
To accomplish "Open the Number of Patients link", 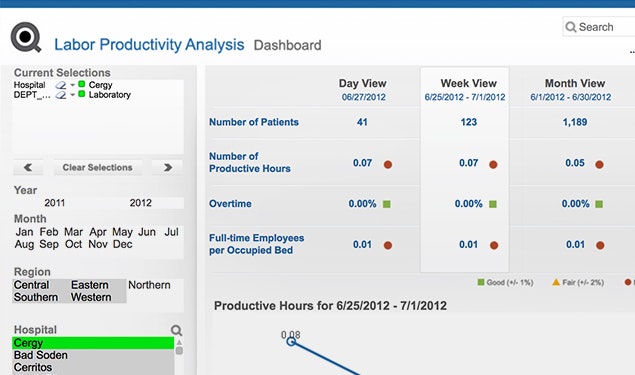I will click(x=254, y=122).
